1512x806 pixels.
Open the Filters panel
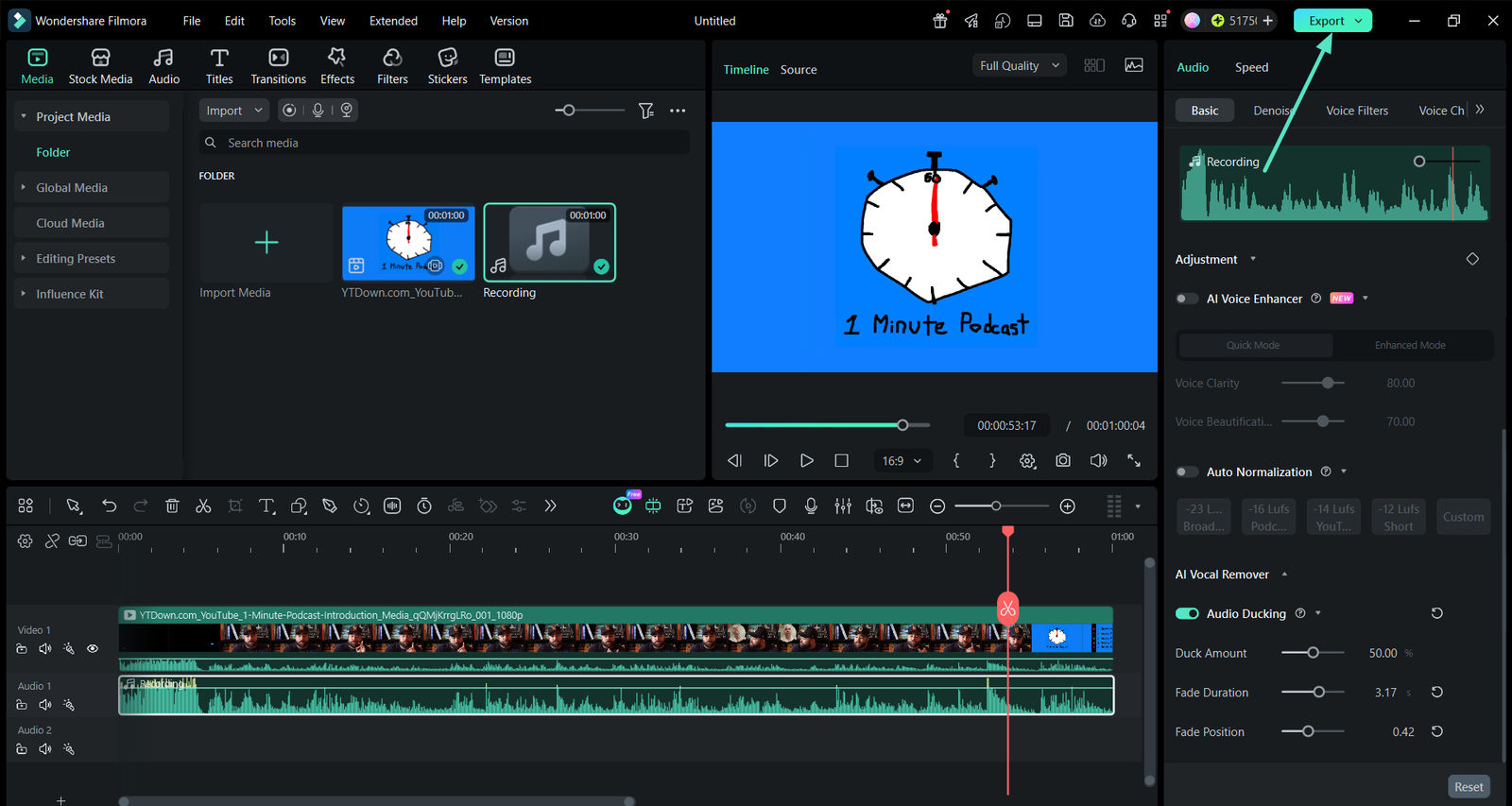click(392, 67)
